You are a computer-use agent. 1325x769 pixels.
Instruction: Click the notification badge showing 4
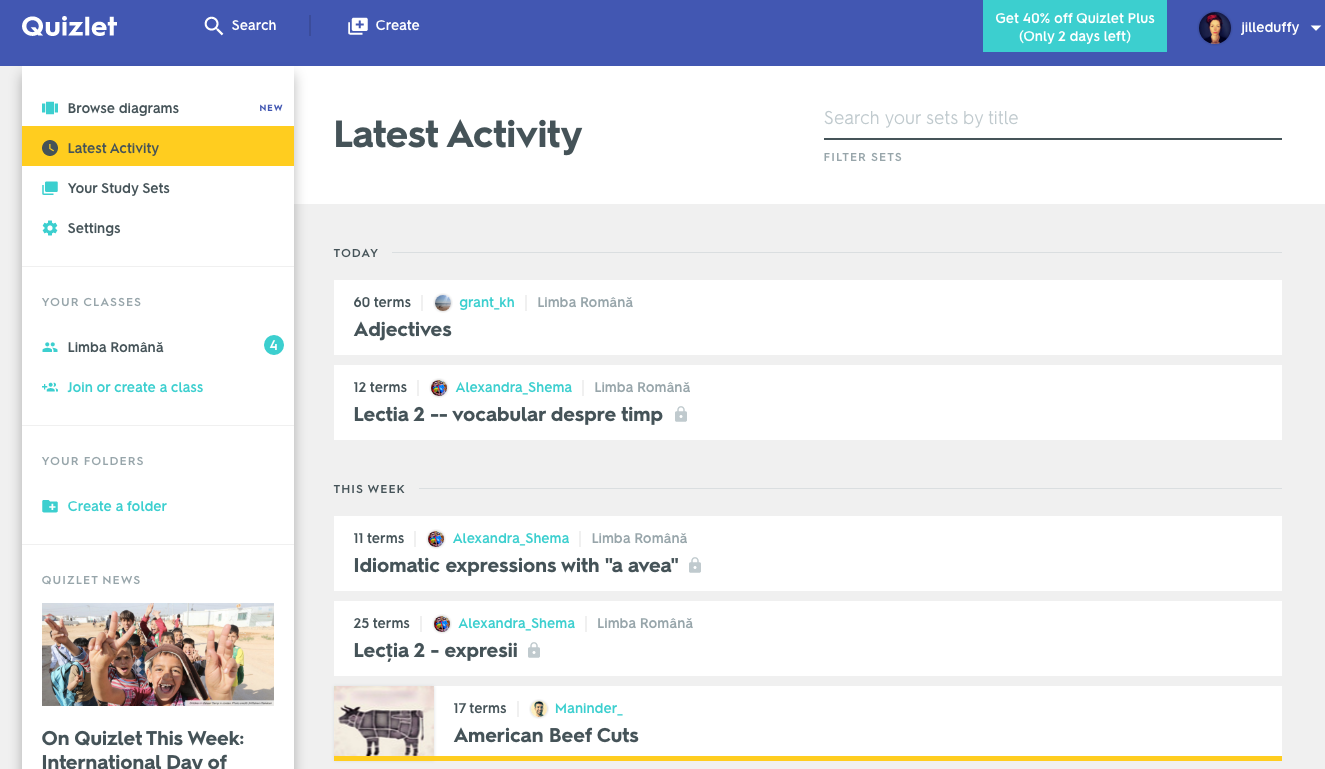274,346
